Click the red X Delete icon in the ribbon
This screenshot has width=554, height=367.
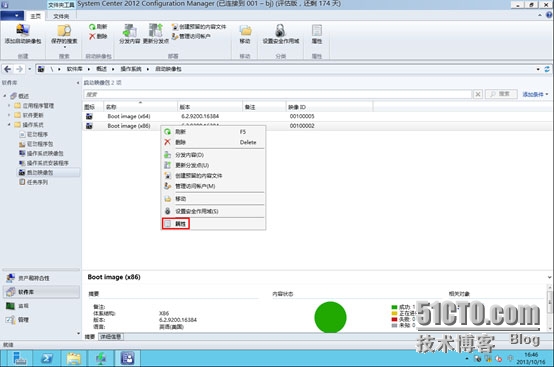[x=92, y=36]
